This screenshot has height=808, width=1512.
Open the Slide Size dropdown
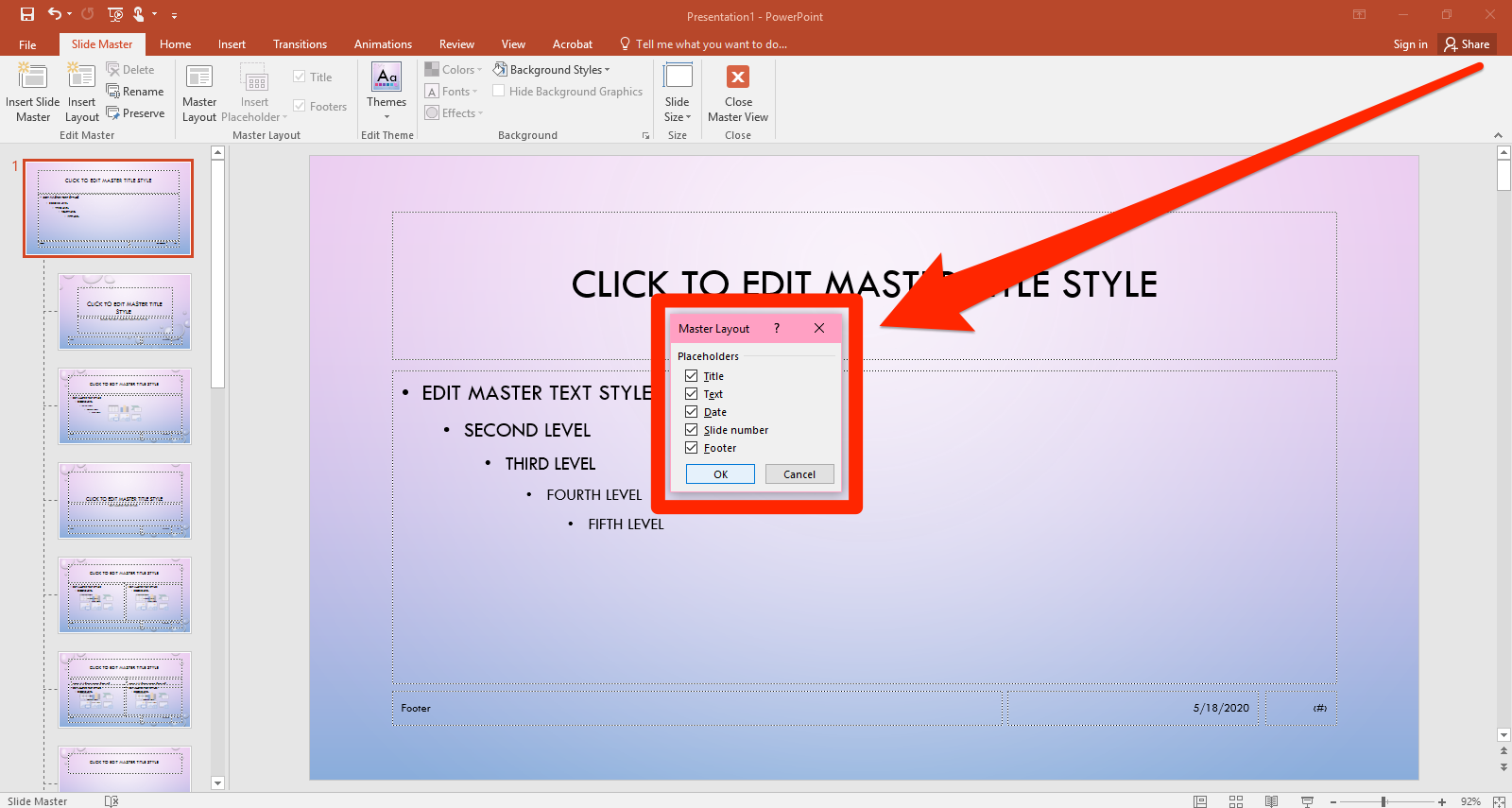pos(678,92)
